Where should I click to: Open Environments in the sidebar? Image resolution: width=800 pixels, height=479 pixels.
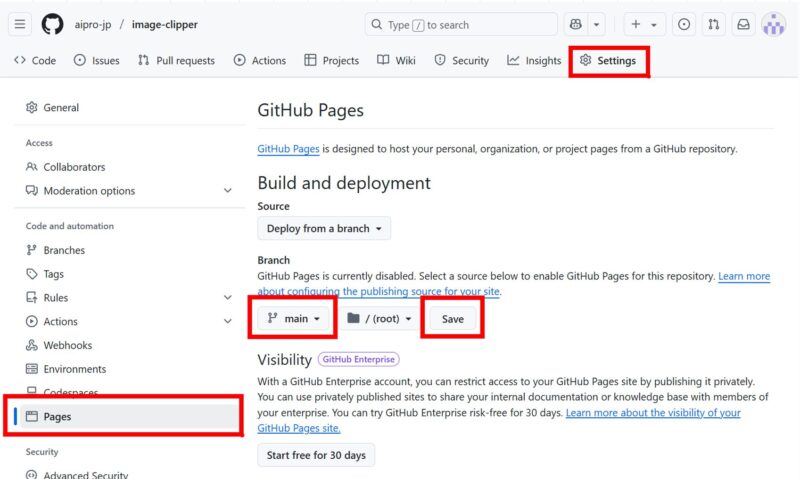click(x=130, y=369)
